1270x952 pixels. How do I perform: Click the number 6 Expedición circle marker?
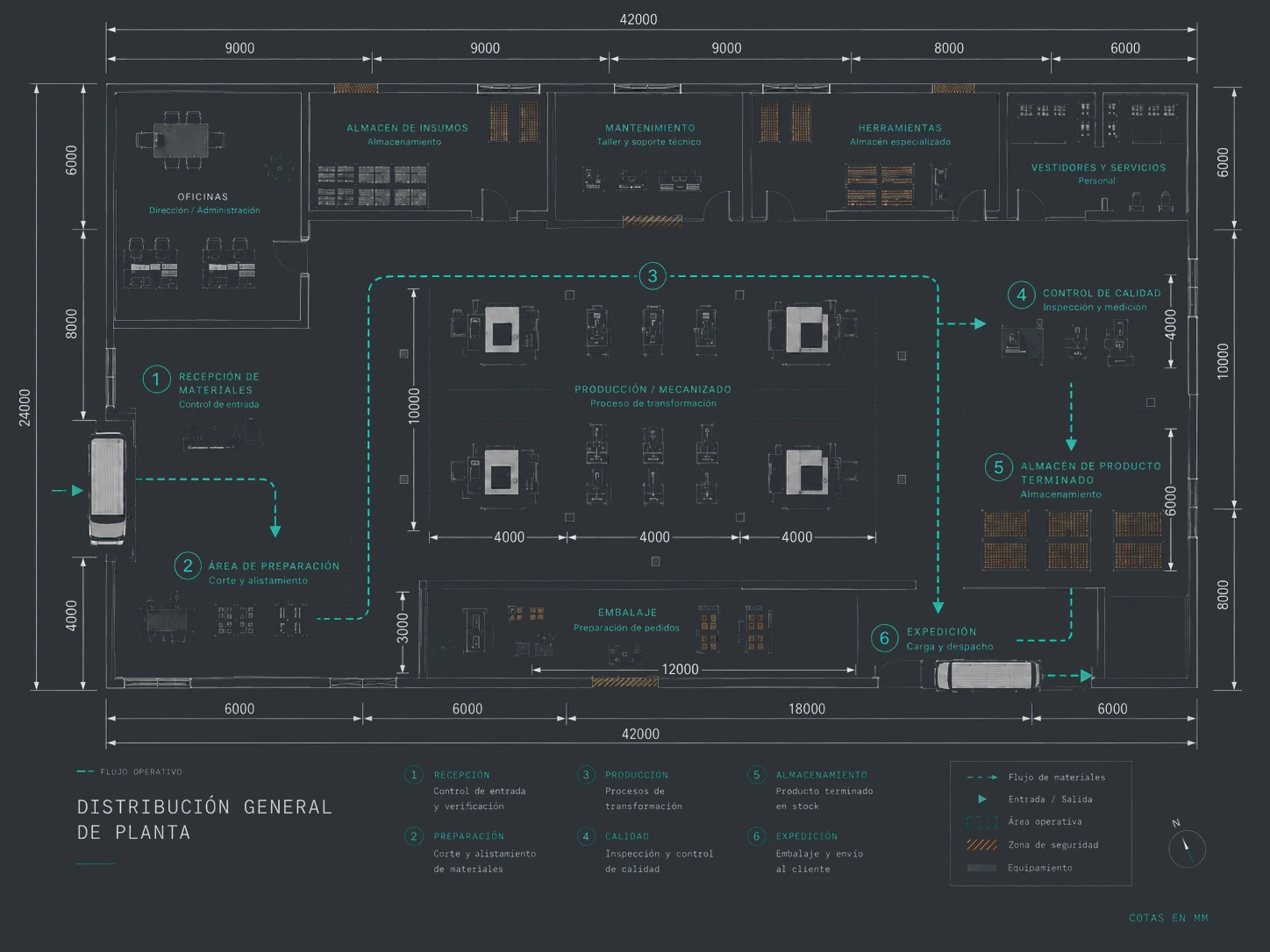click(x=884, y=638)
